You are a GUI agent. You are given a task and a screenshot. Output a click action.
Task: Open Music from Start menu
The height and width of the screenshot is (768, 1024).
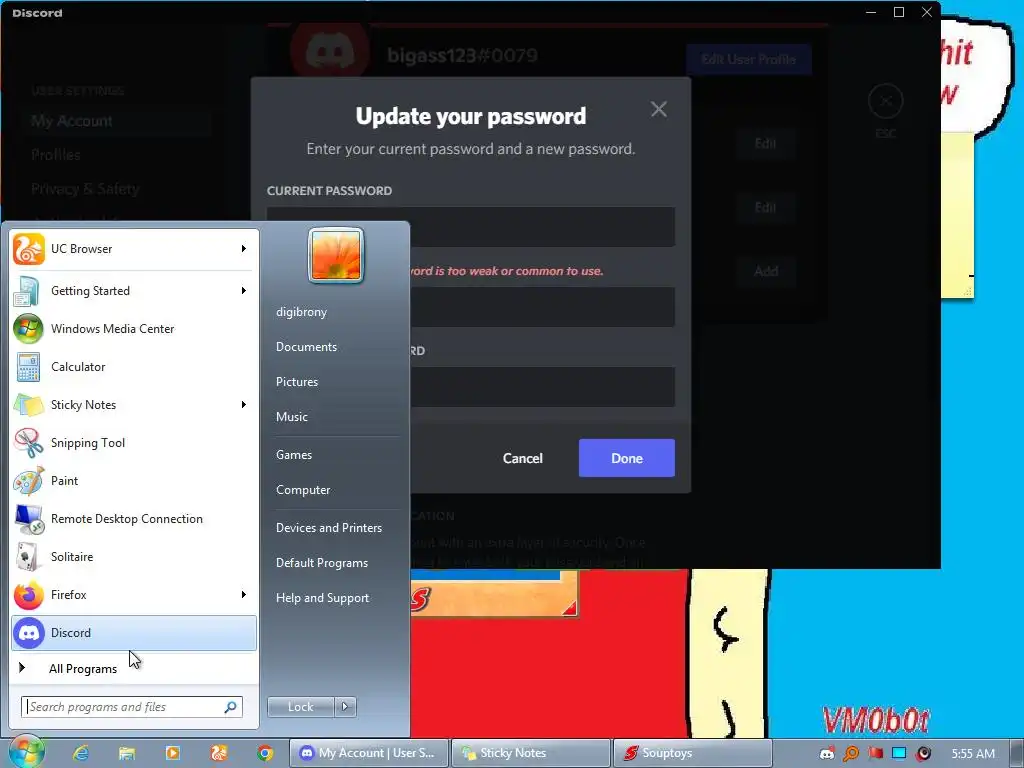(x=291, y=417)
